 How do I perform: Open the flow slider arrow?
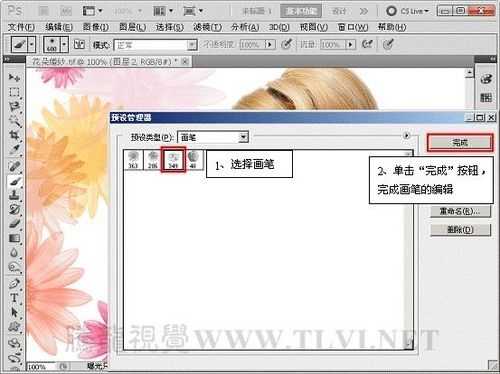(350, 44)
